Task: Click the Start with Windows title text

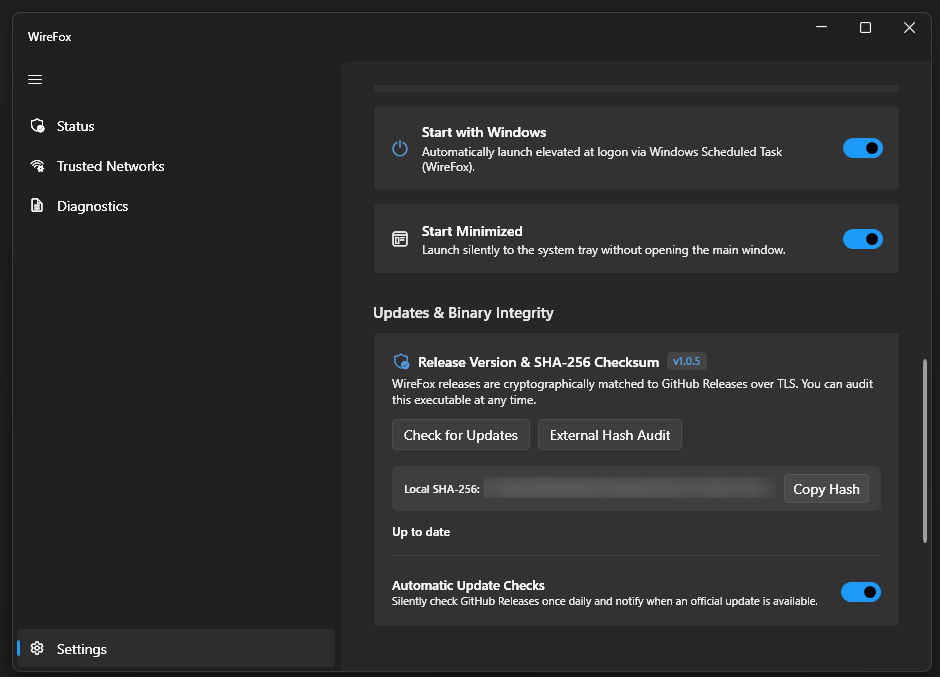Action: tap(484, 132)
